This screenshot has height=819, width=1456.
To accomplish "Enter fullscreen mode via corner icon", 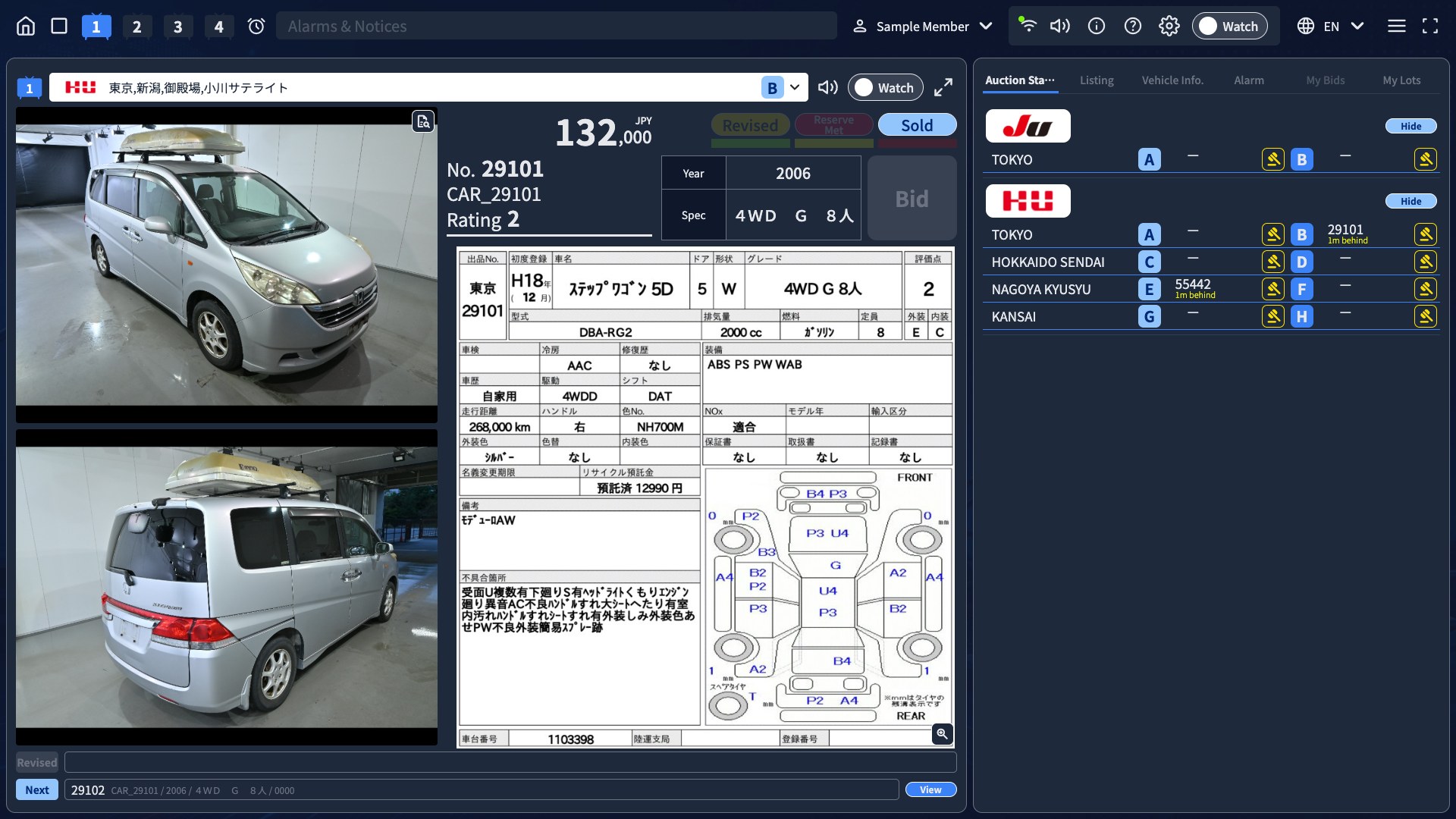I will (1430, 27).
